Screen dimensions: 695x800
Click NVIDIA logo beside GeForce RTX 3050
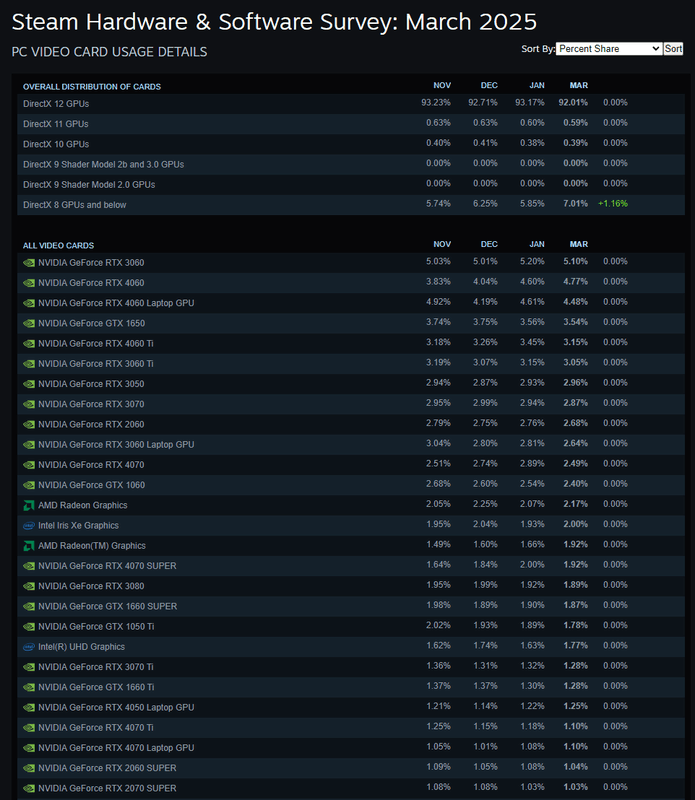click(29, 384)
